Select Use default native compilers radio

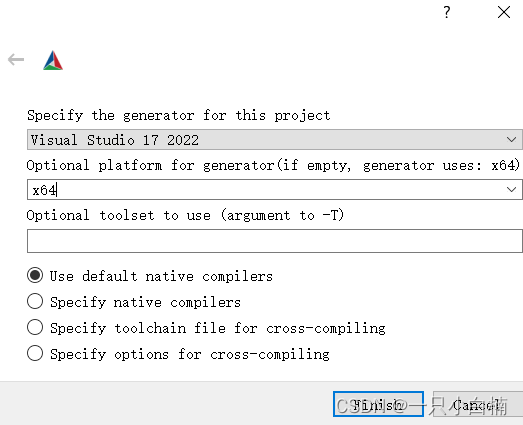tap(35, 276)
